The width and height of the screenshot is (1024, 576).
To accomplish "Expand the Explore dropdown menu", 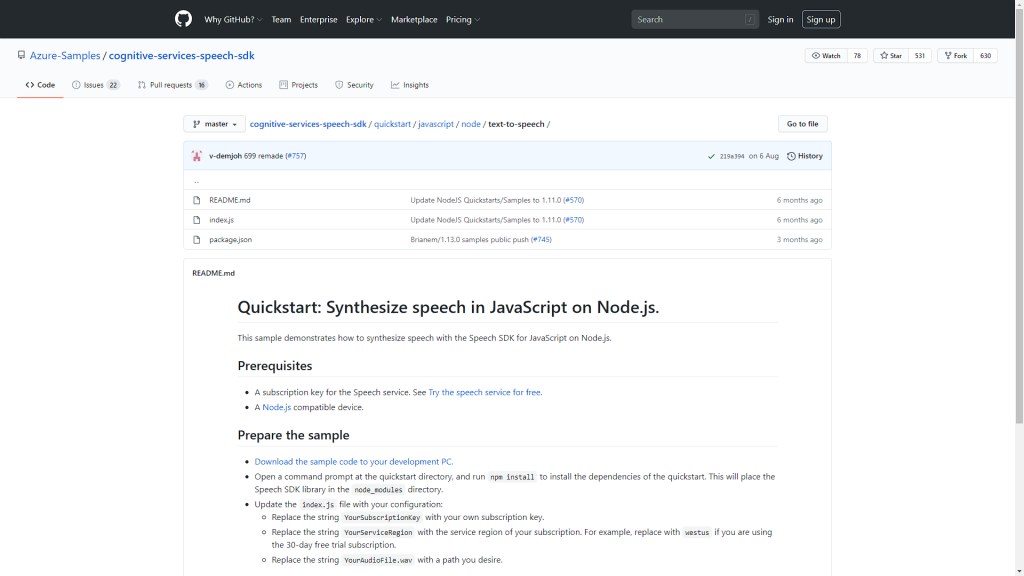I will [364, 20].
